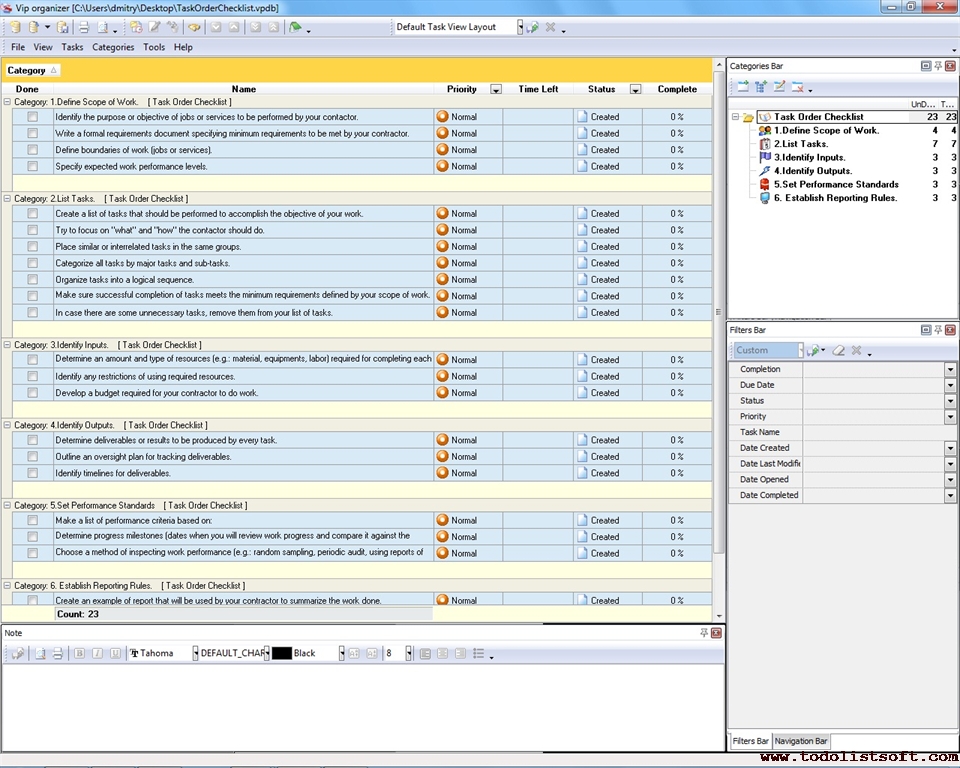This screenshot has width=960, height=768.
Task: Open the Default Task View Layout dropdown
Action: [x=520, y=27]
